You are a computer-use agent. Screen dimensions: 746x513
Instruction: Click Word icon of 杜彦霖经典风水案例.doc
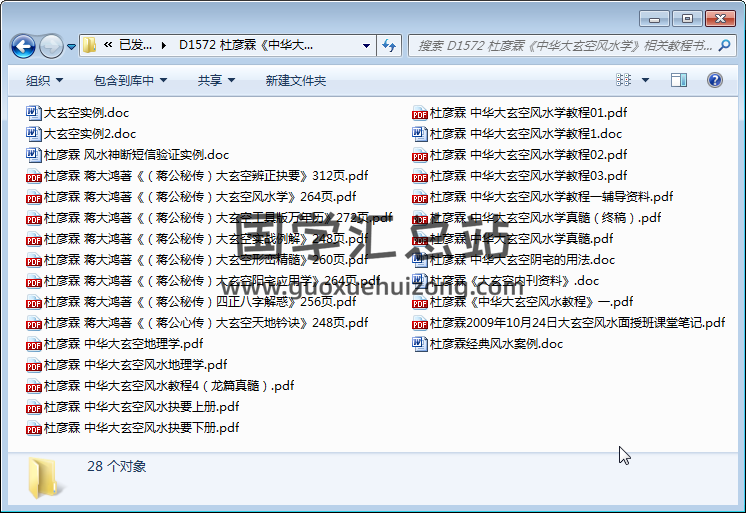pos(420,344)
